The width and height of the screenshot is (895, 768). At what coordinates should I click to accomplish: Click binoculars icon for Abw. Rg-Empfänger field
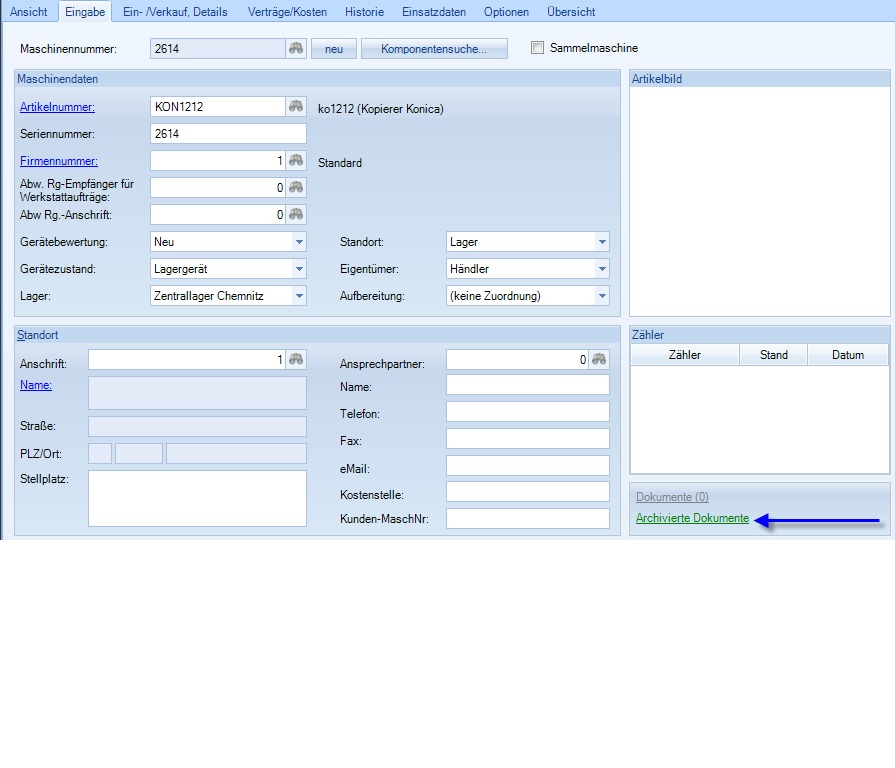click(296, 188)
